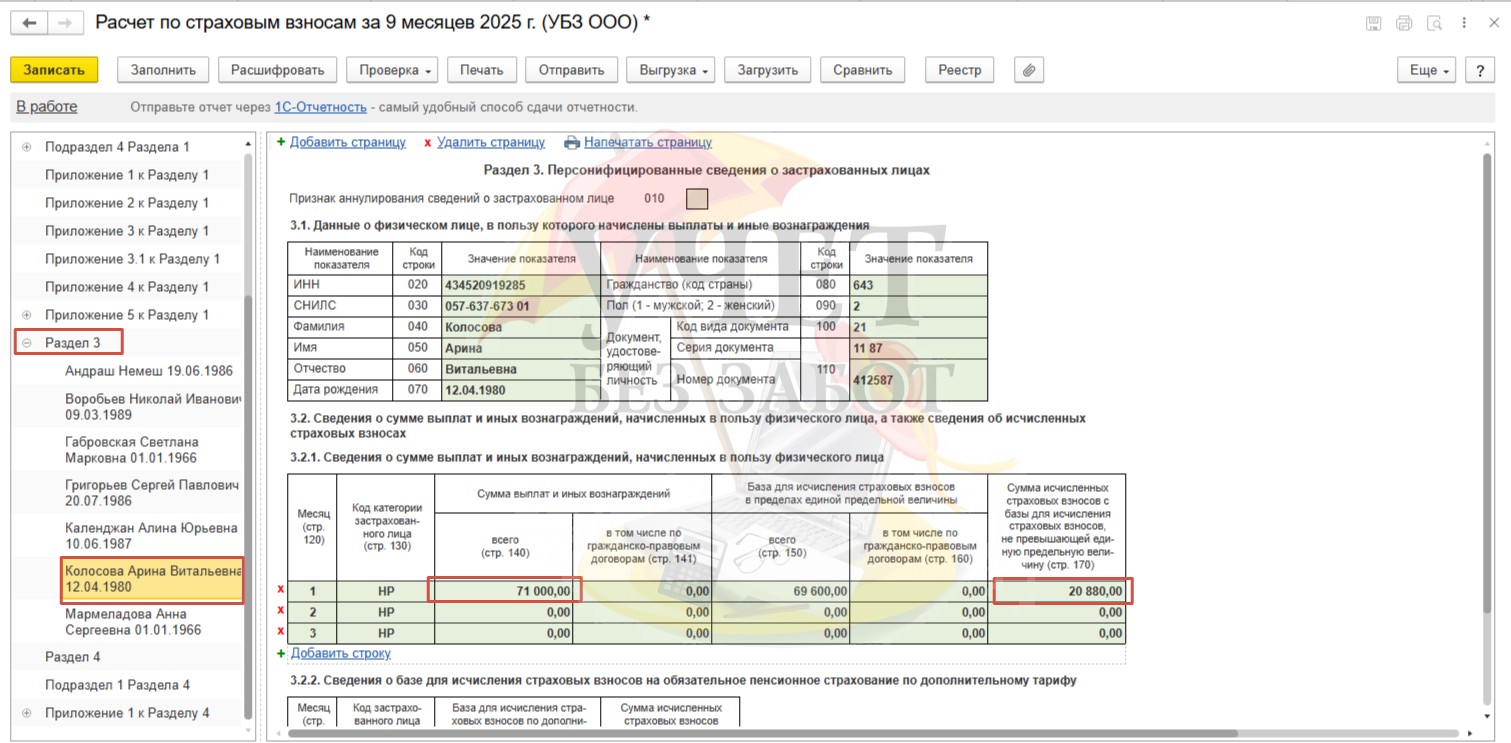The height and width of the screenshot is (743, 1511).
Task: Click the Удалить страницу link
Action: pos(491,143)
